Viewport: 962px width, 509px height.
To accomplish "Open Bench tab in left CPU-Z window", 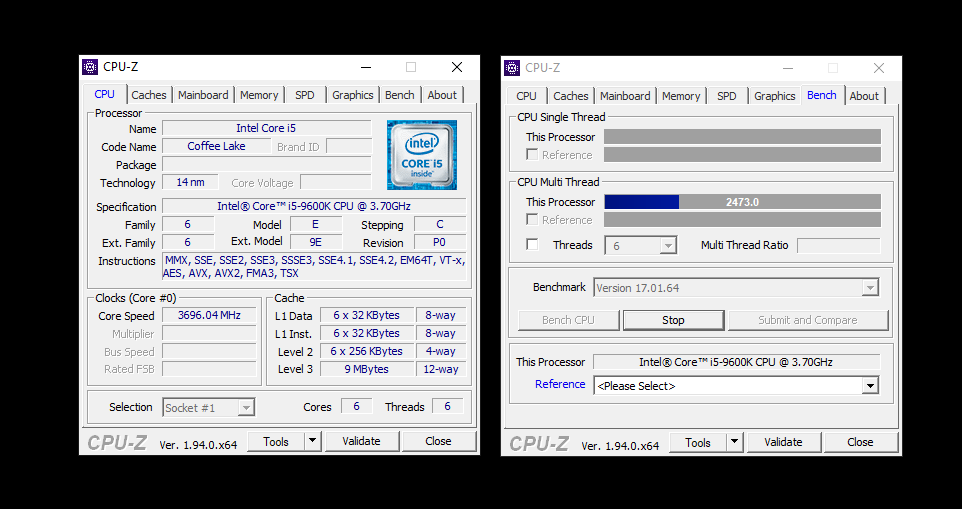I will coord(399,95).
